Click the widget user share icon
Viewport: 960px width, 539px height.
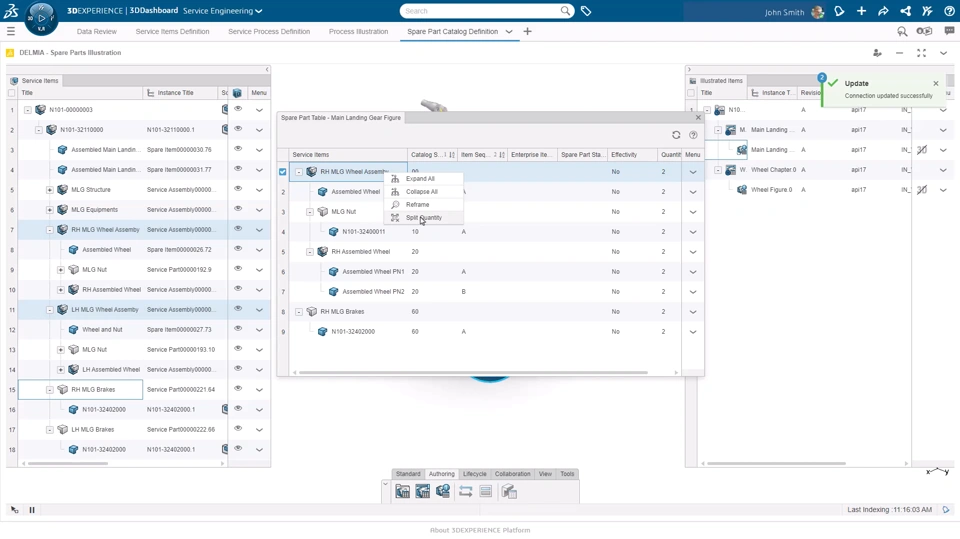pyautogui.click(x=877, y=53)
